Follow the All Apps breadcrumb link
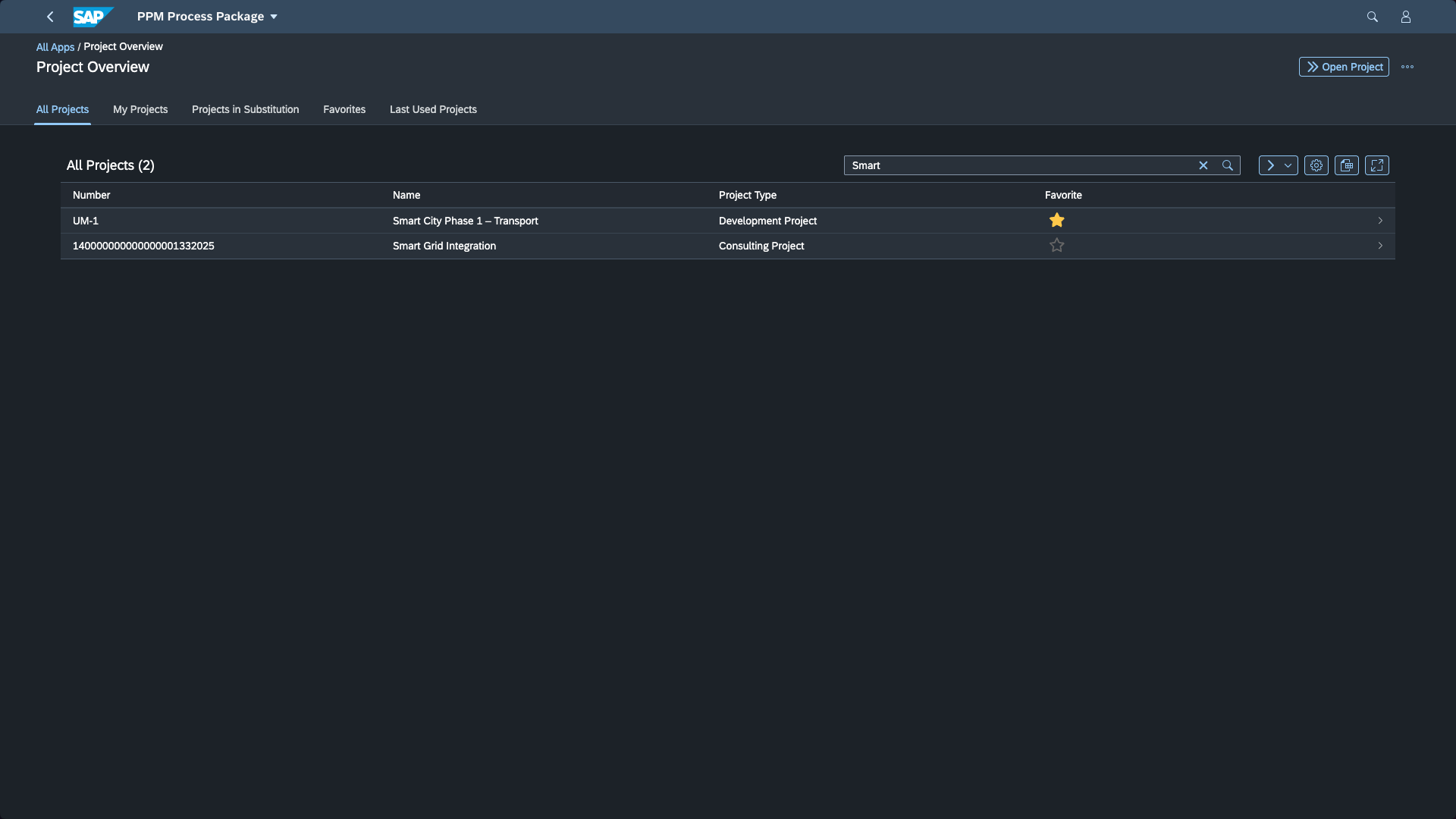Screen dimensions: 1456x819 point(55,47)
